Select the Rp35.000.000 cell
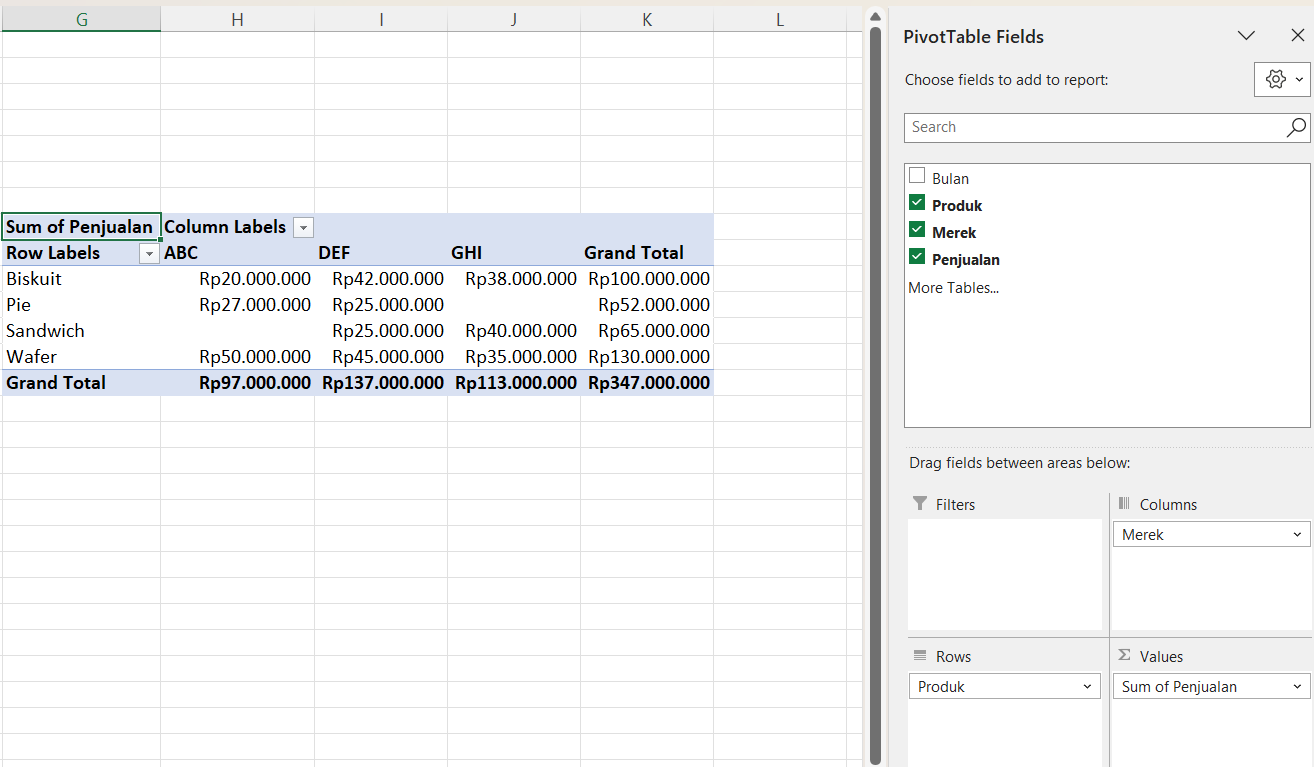1314x767 pixels. (513, 357)
